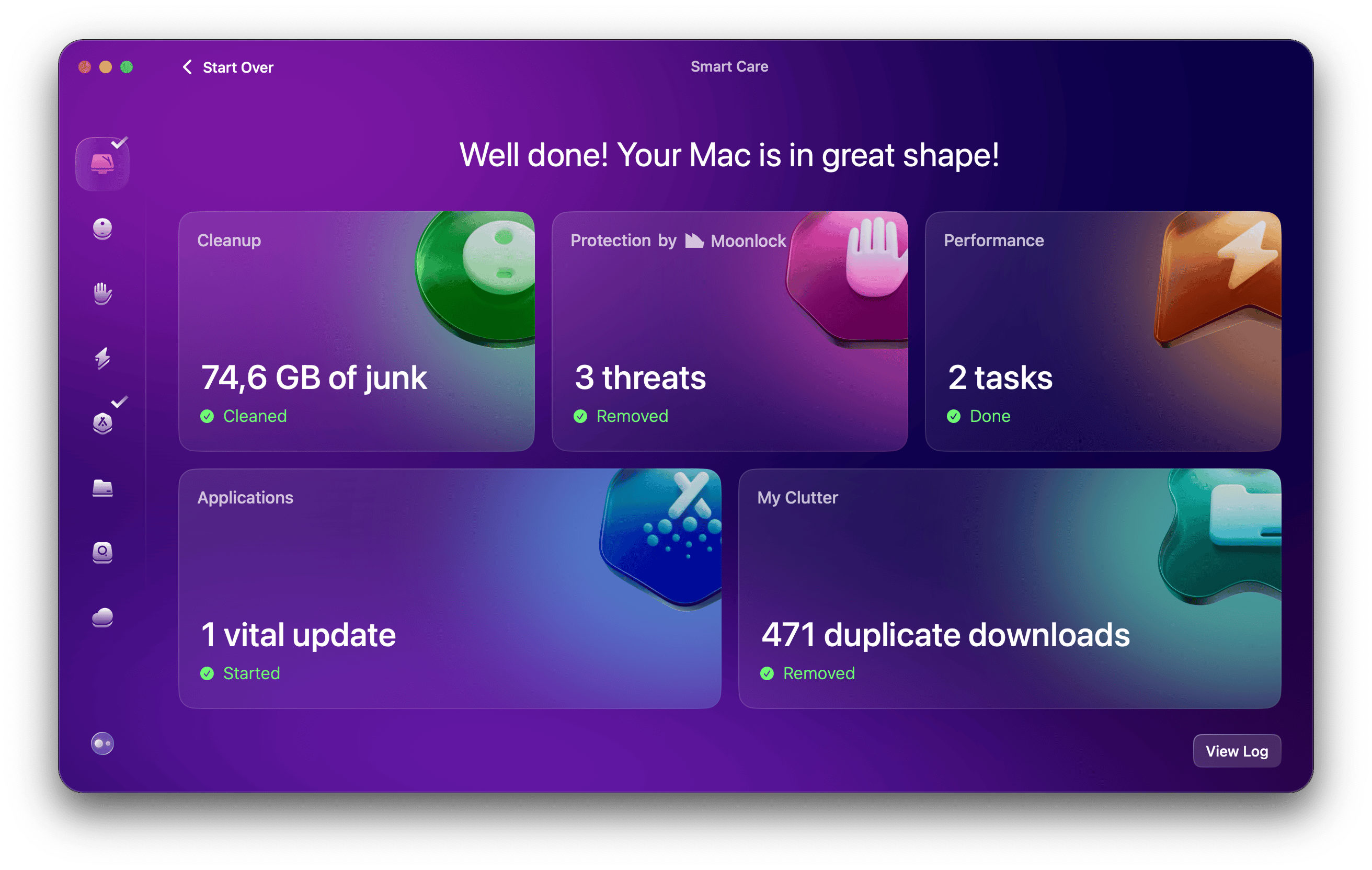Open Performance via the lightning bolt icon
Viewport: 1372px width, 870px height.
[102, 359]
